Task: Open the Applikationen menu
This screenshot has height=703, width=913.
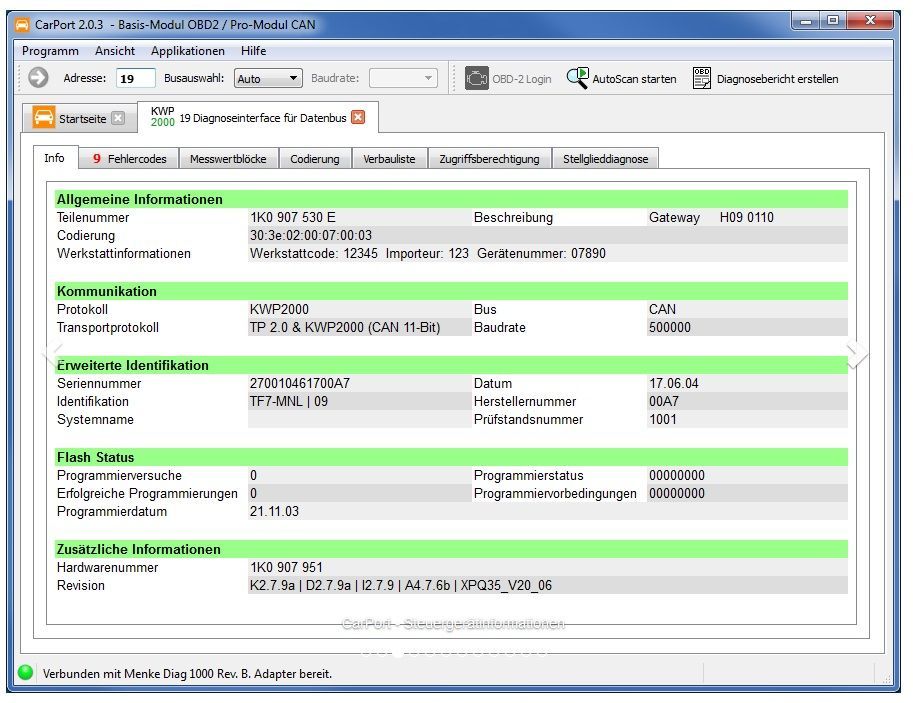Action: 188,51
